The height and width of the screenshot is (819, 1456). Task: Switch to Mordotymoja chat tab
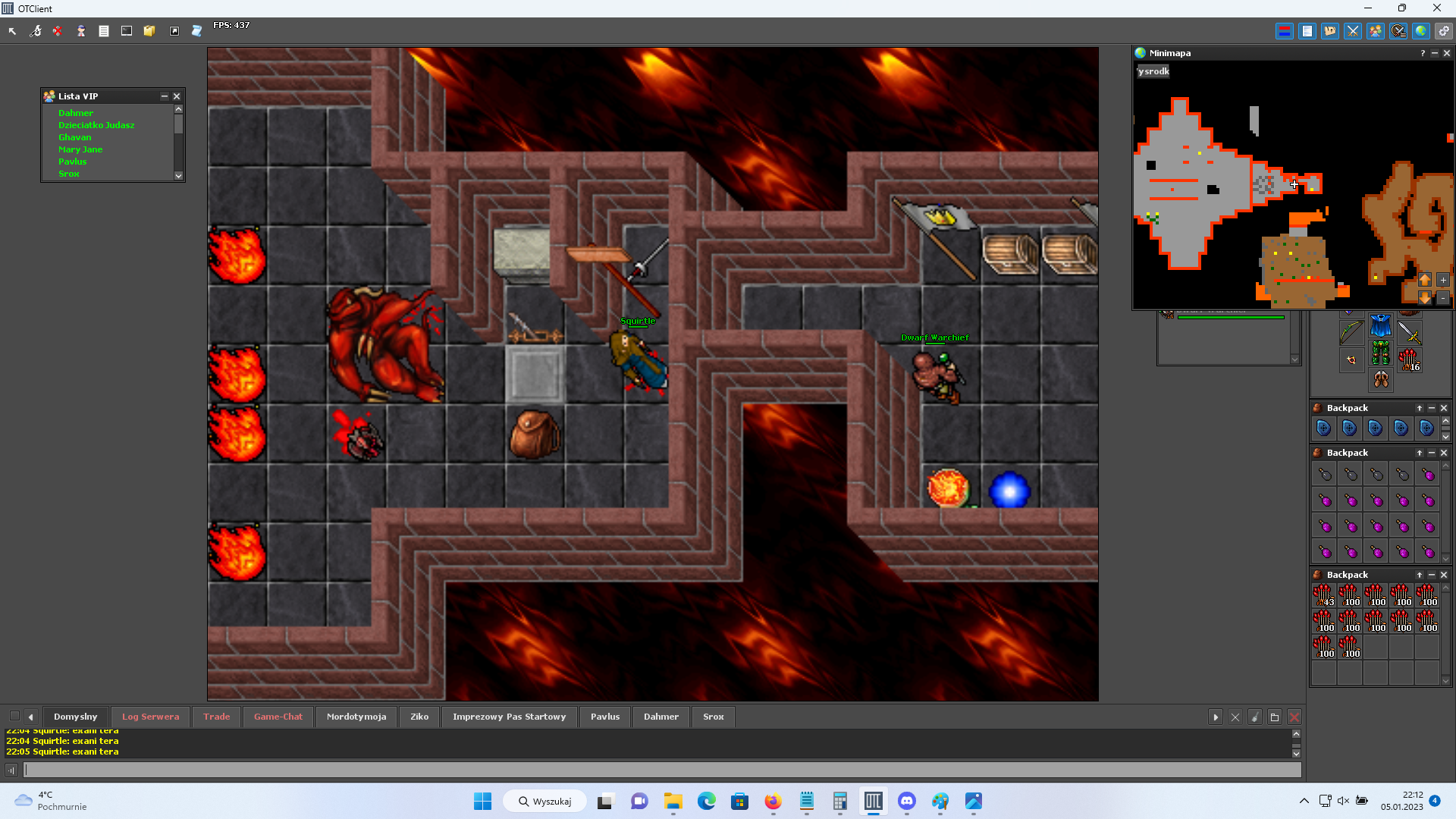pos(356,717)
